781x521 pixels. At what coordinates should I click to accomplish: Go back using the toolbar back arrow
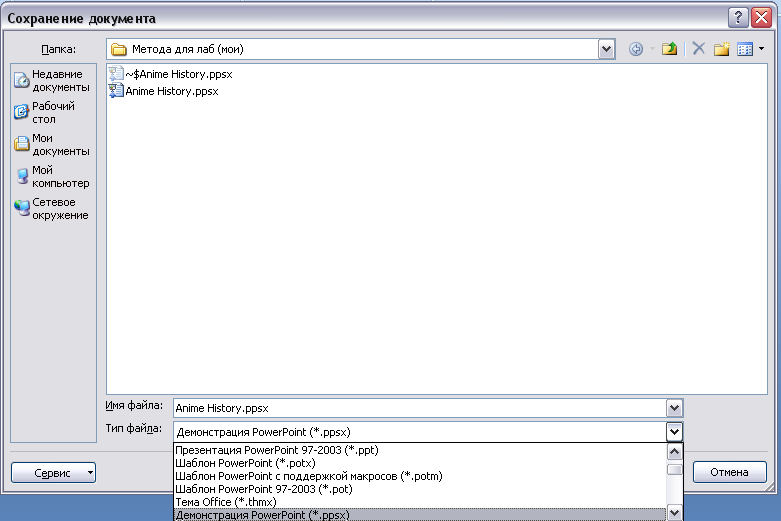pyautogui.click(x=636, y=49)
